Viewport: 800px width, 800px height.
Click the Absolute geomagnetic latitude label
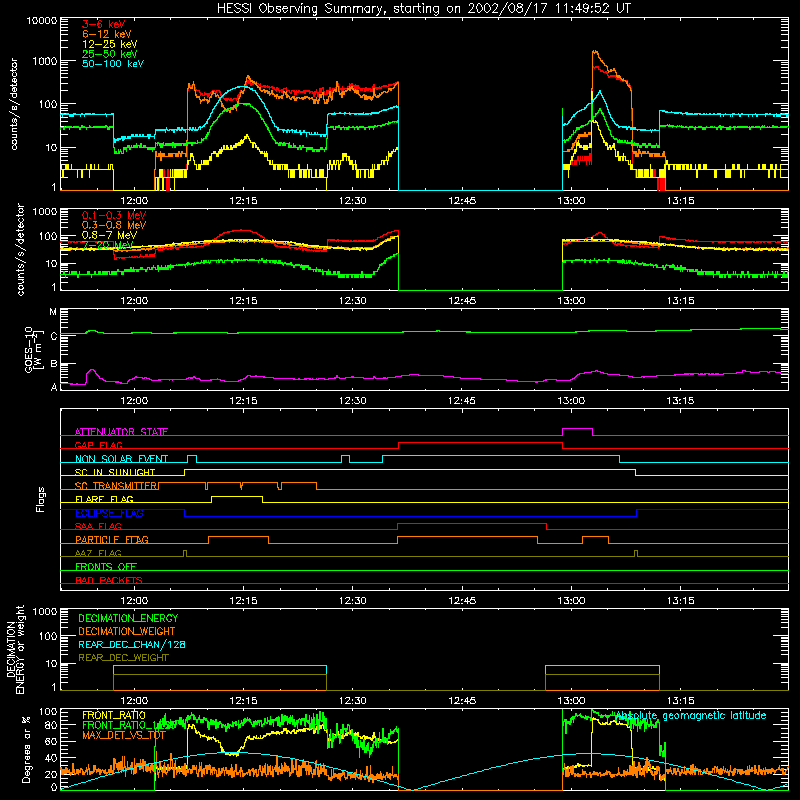coord(691,716)
